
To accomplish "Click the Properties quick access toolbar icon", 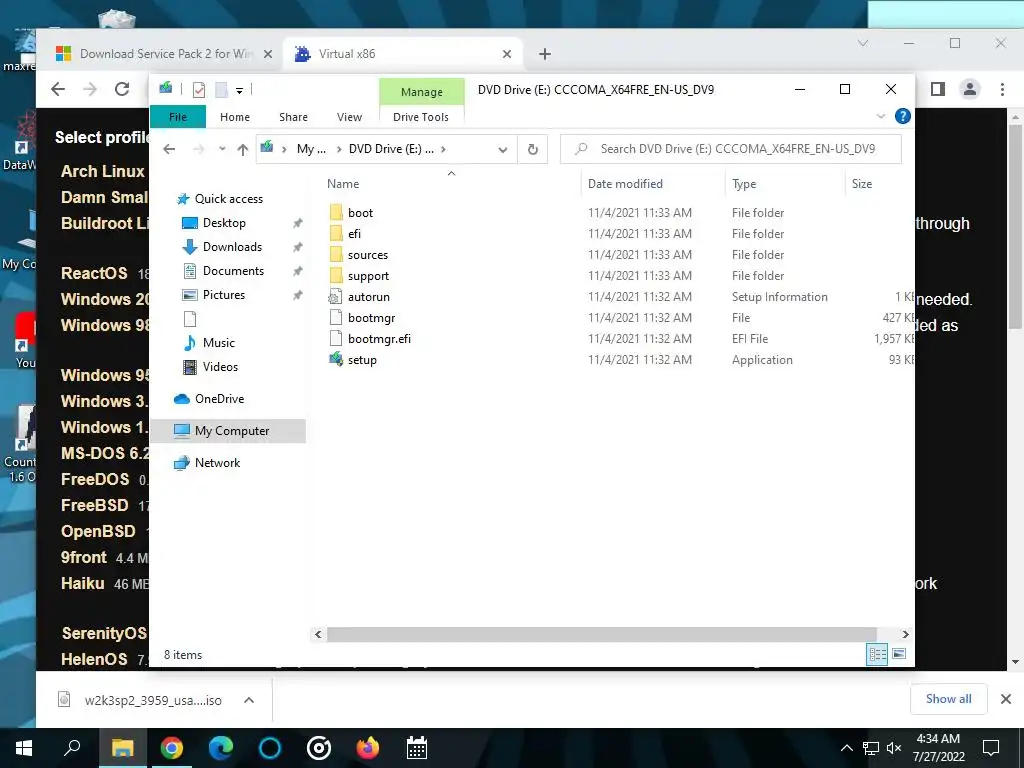I will coord(199,89).
